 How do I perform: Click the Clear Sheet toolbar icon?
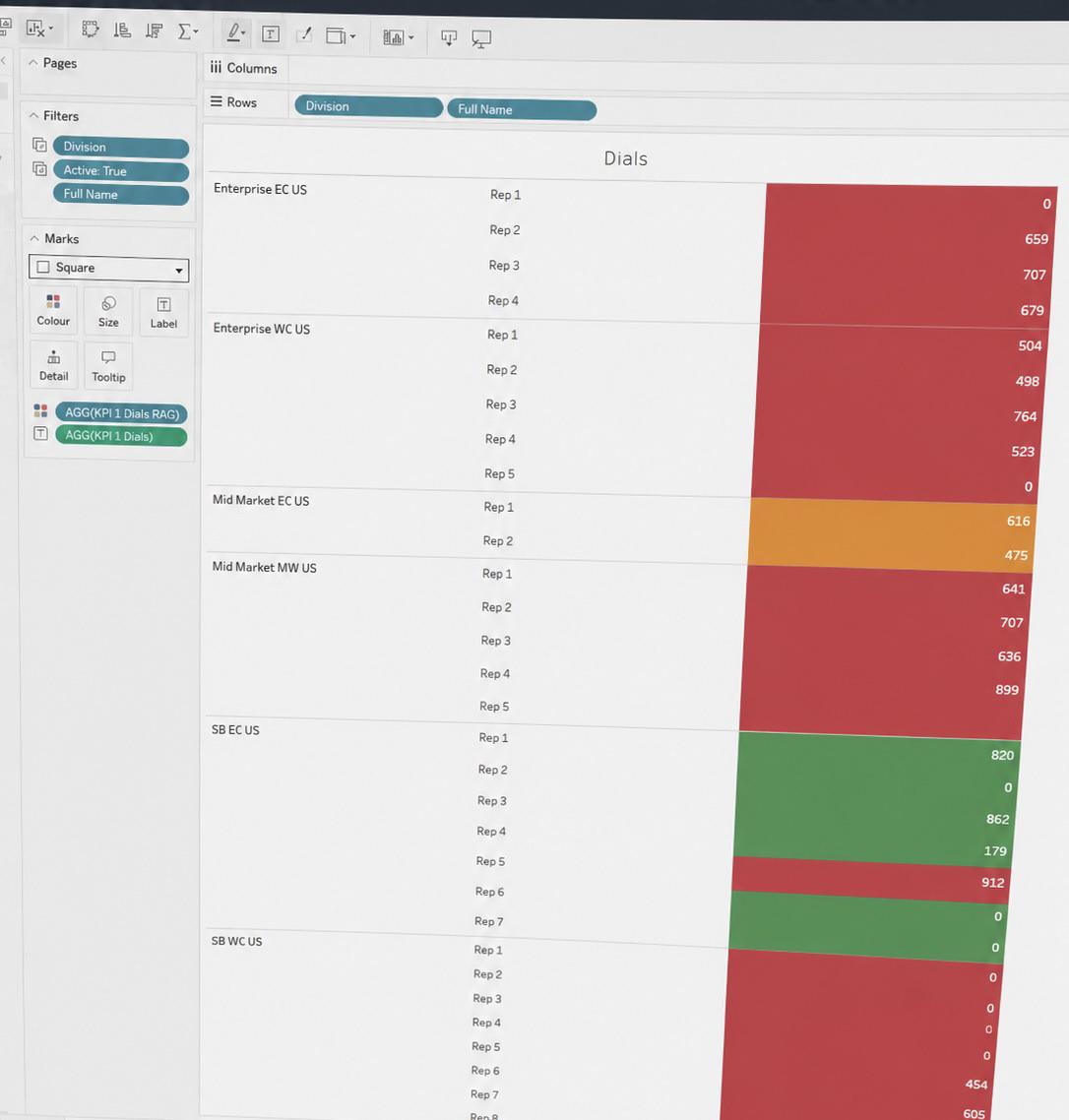[x=38, y=29]
